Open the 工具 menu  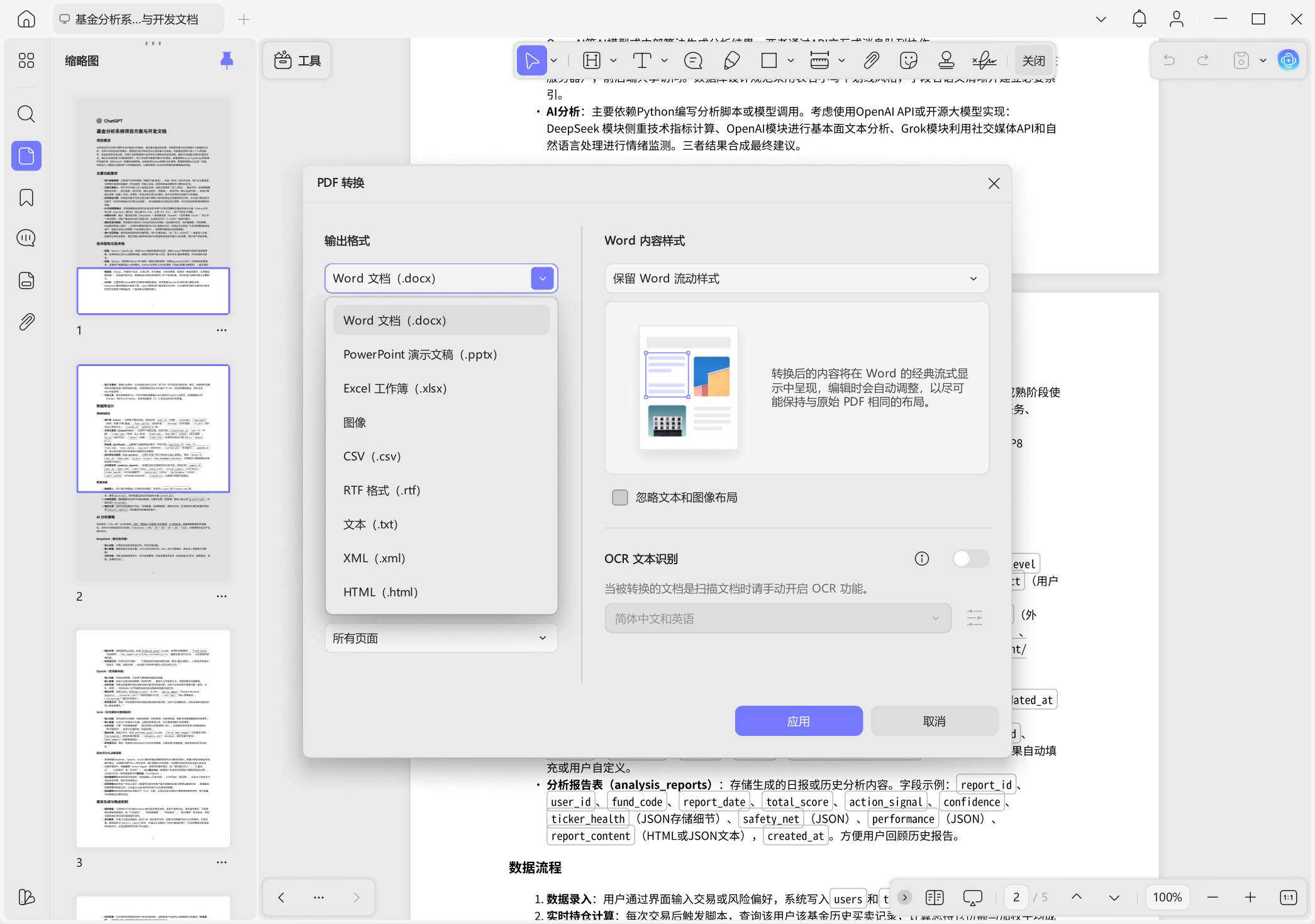click(296, 60)
